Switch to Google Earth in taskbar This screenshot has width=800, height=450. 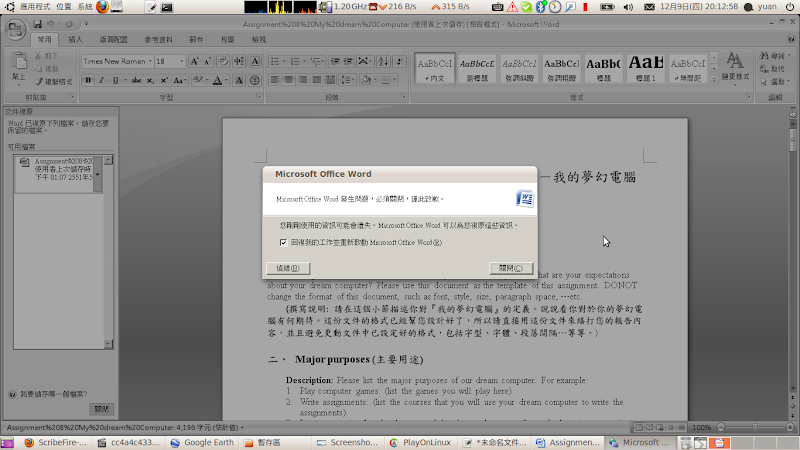203,441
